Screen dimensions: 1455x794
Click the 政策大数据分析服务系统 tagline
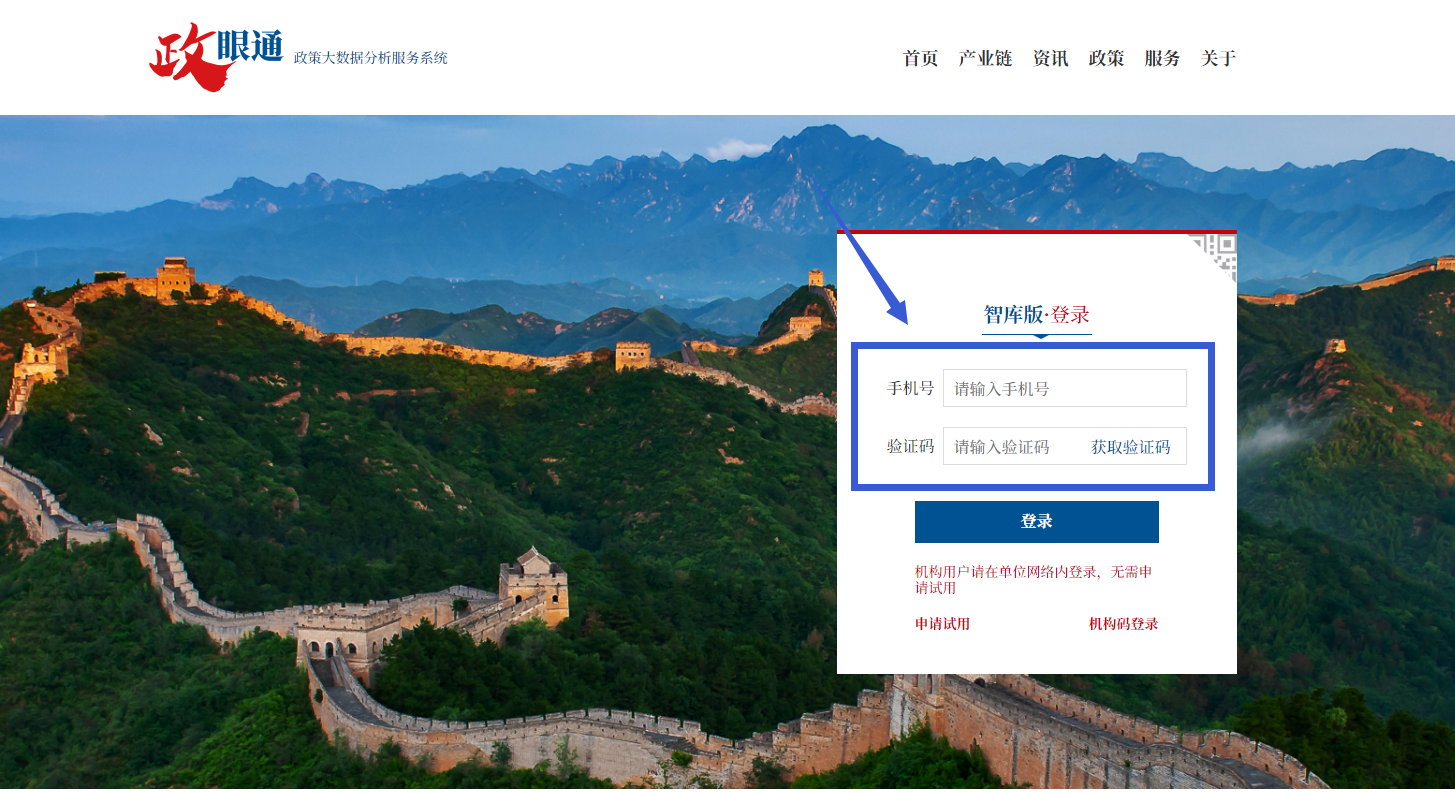371,58
